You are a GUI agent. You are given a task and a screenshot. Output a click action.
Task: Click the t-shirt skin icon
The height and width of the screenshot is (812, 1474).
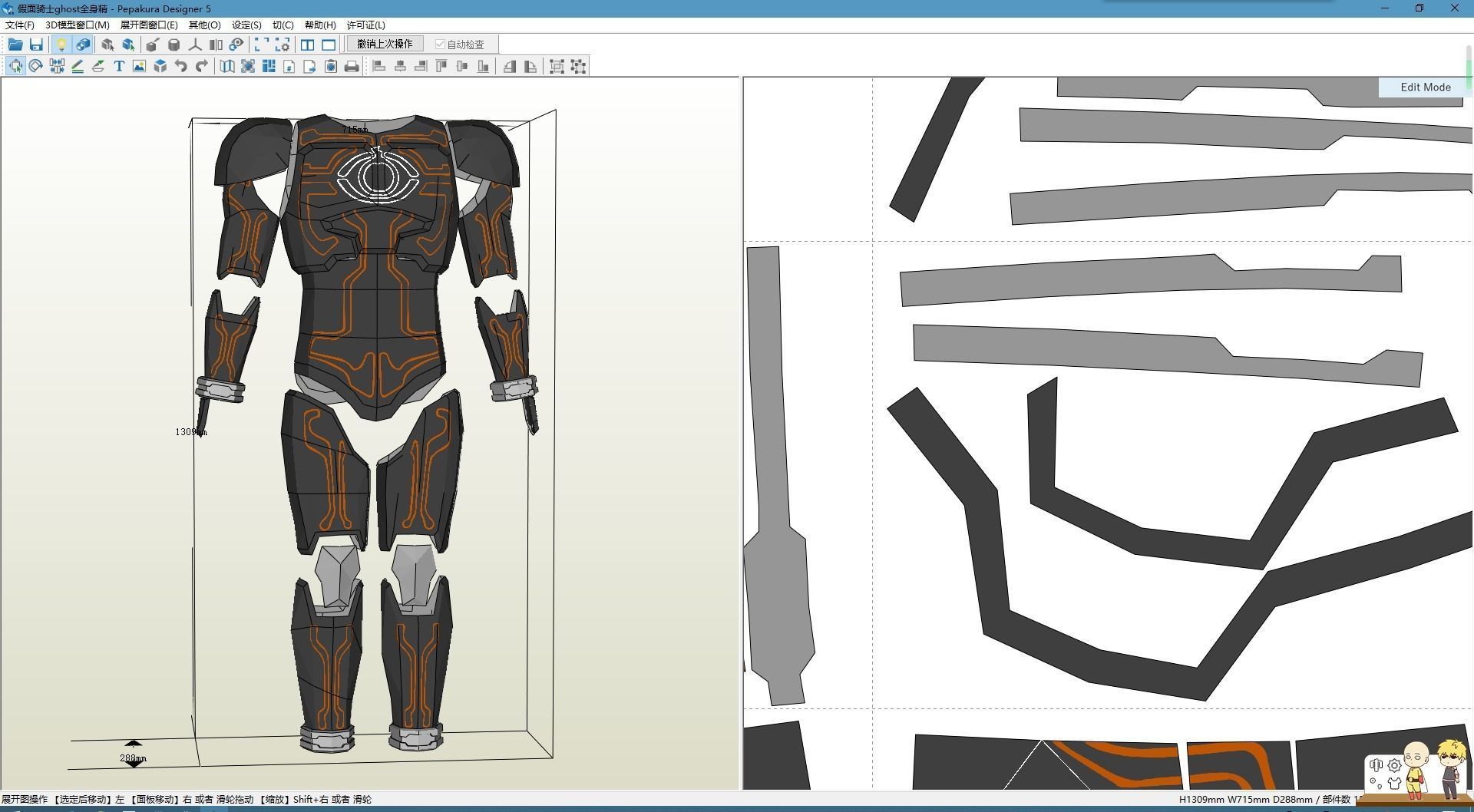coord(1394,784)
